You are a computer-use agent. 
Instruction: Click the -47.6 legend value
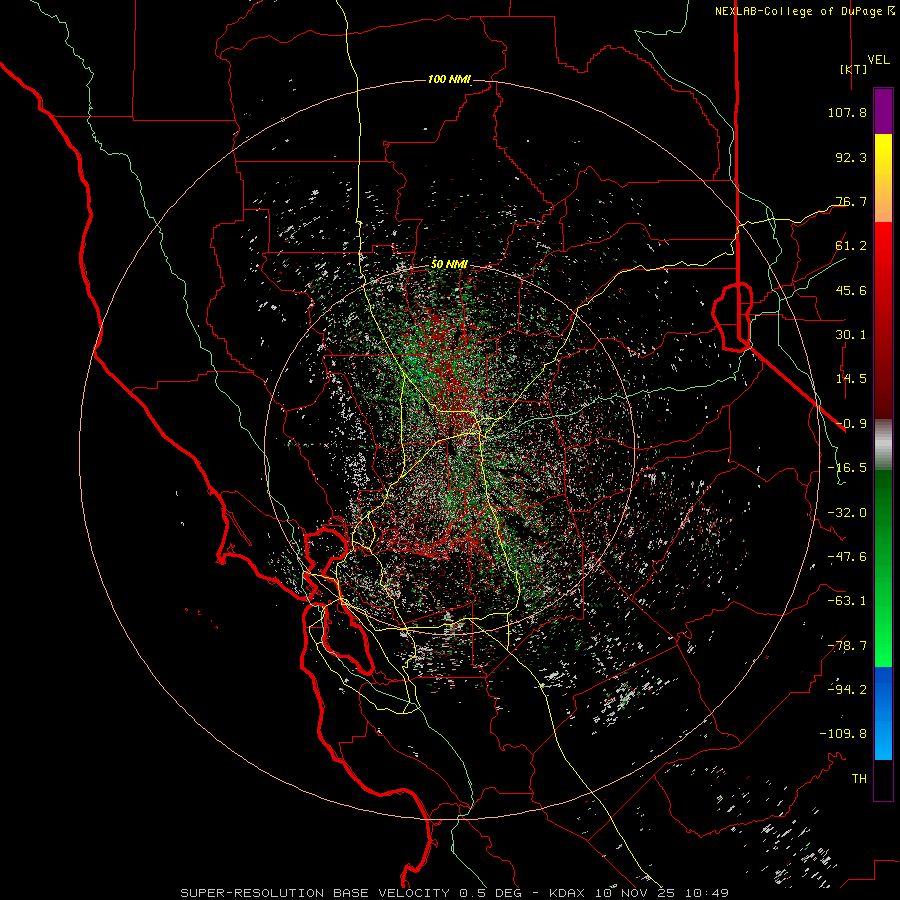tap(847, 557)
